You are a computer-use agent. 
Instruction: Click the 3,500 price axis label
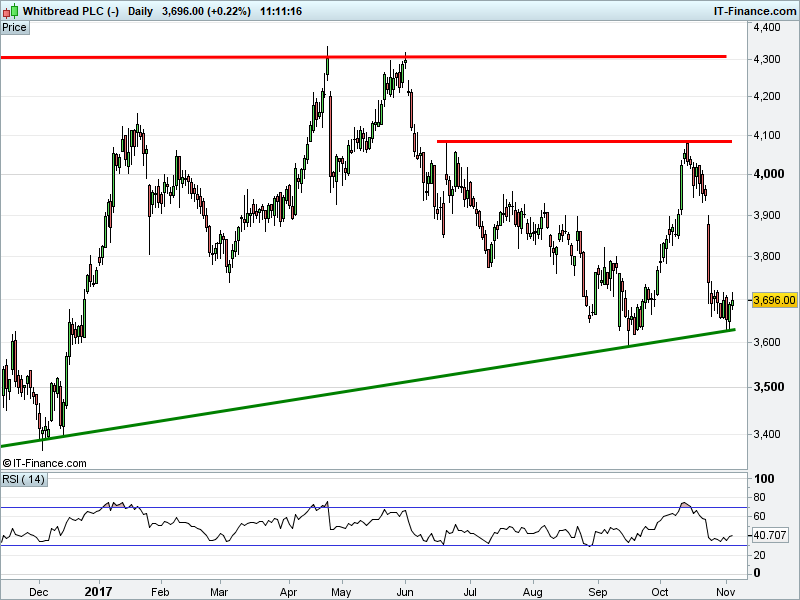pyautogui.click(x=768, y=387)
